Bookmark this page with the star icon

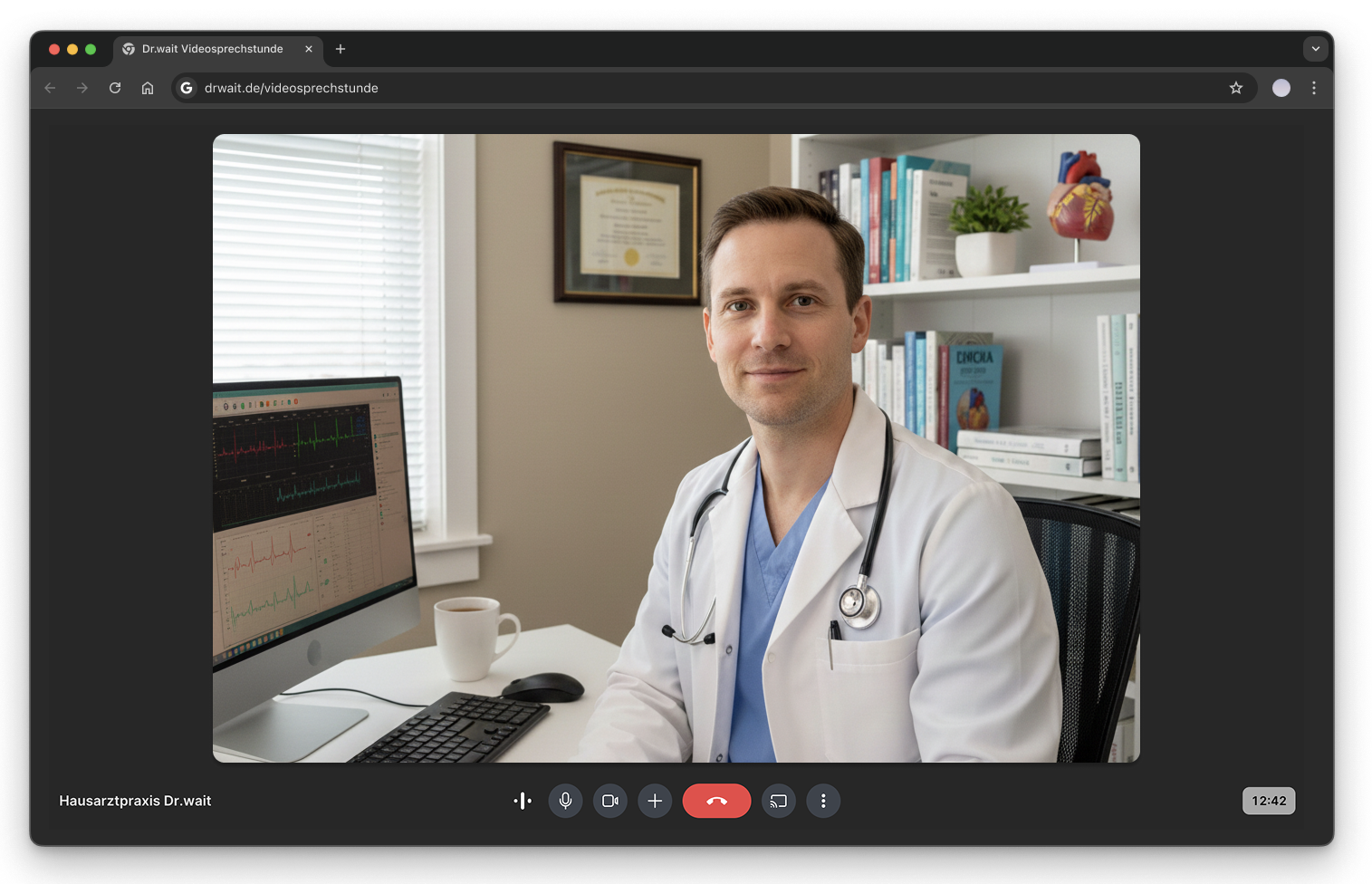pos(1236,88)
